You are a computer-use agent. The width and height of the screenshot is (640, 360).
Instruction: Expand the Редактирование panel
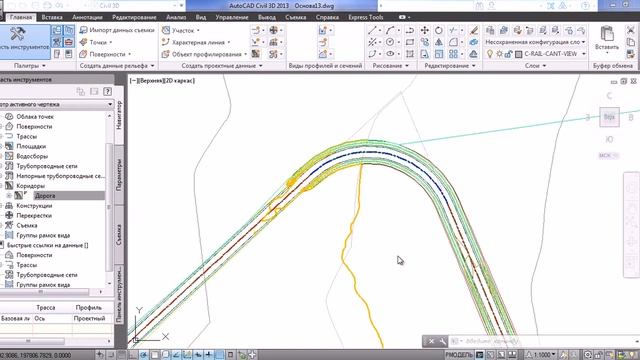tap(450, 66)
